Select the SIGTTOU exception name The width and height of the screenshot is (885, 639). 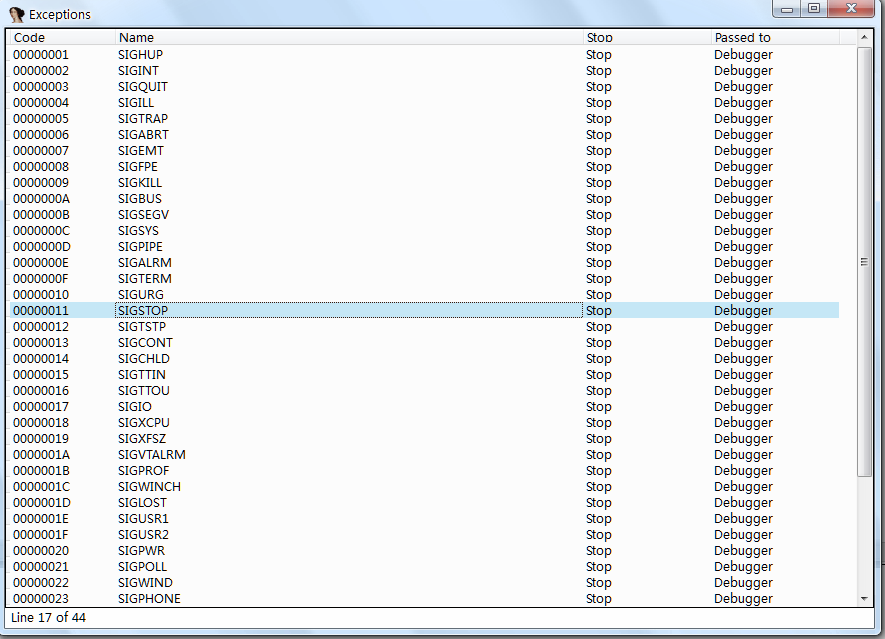[144, 391]
